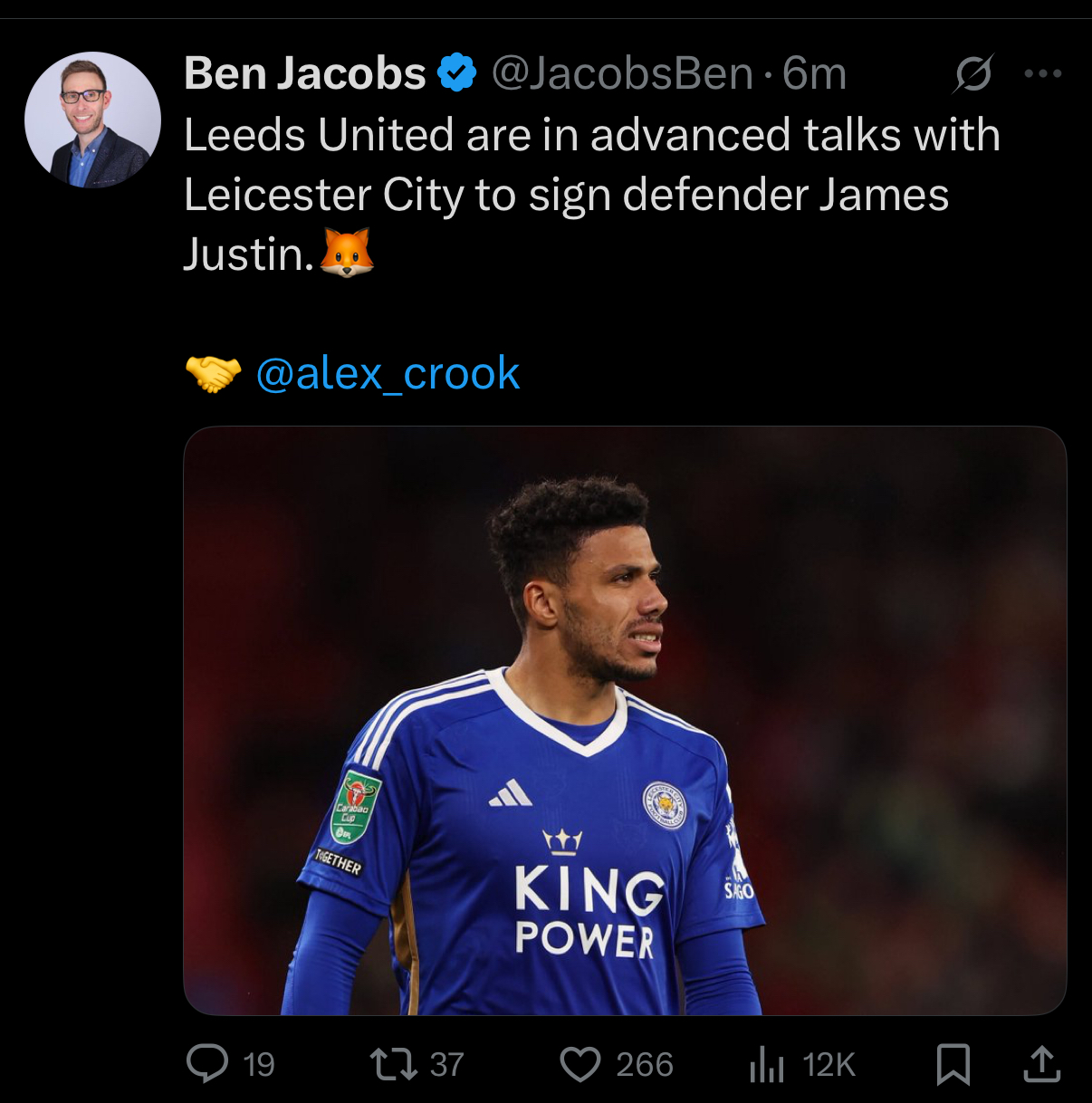Bookmark this James Justin tweet
1092x1103 pixels.
(x=953, y=1064)
